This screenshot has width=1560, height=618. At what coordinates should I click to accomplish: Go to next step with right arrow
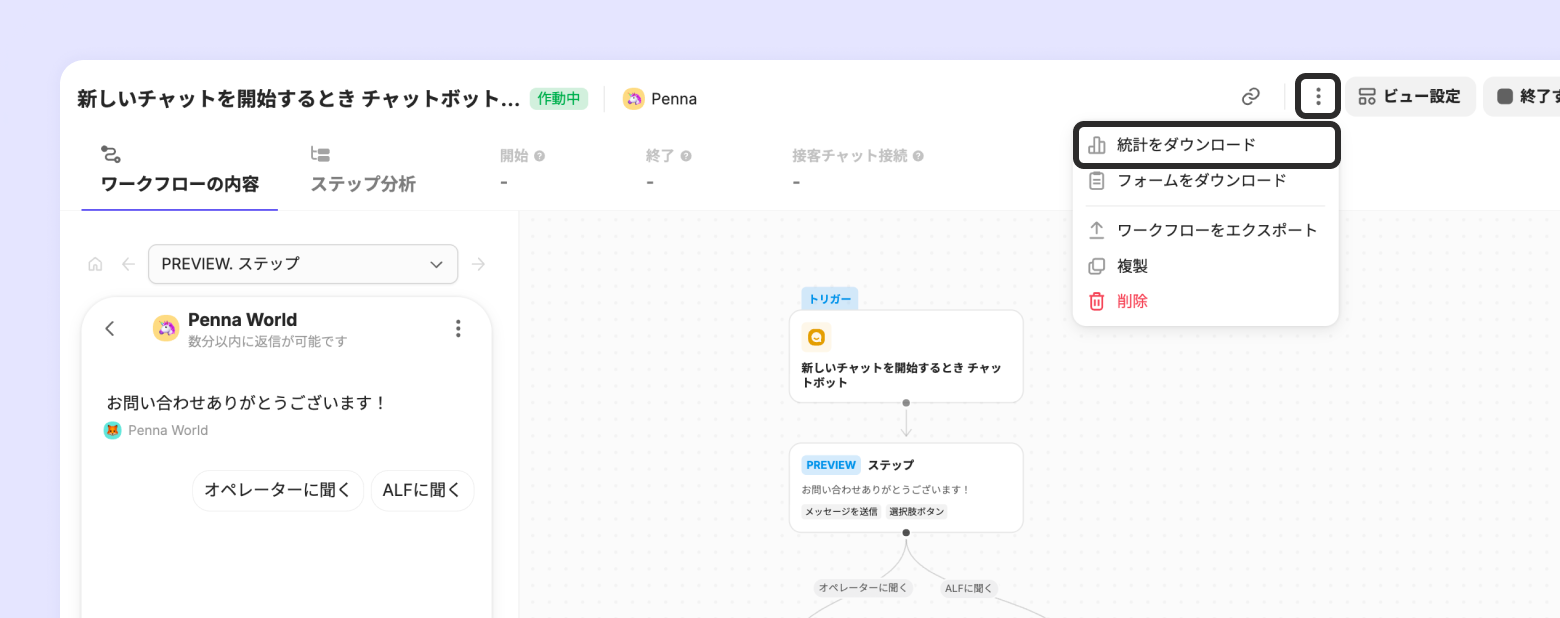pyautogui.click(x=479, y=265)
